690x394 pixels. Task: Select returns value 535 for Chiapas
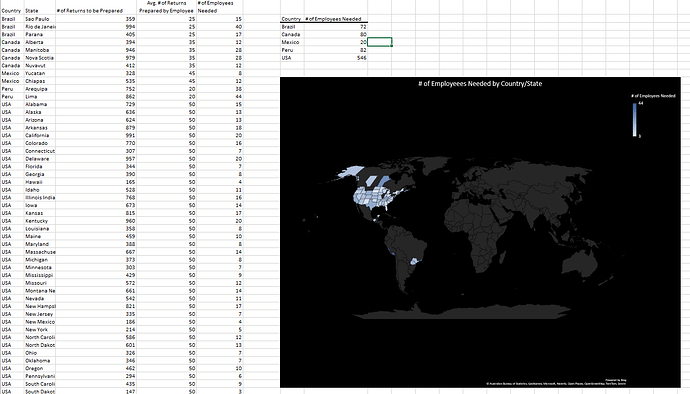tap(130, 81)
